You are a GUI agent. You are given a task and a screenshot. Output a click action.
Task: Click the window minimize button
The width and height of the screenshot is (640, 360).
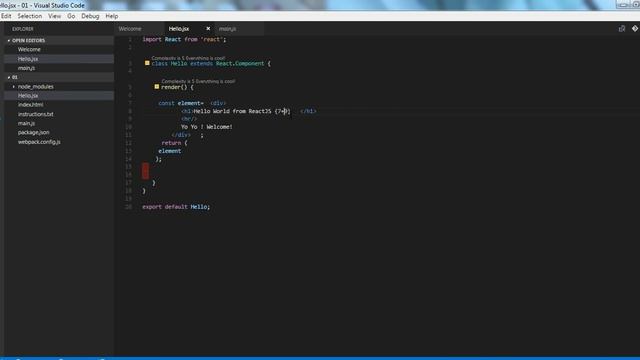[x=622, y=5]
